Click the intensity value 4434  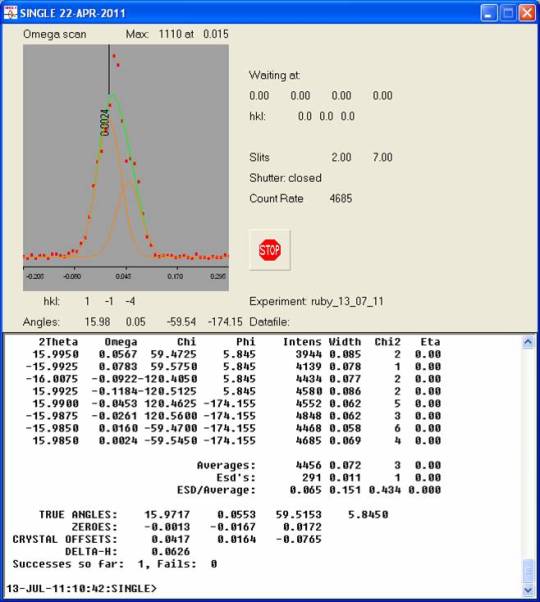309,379
